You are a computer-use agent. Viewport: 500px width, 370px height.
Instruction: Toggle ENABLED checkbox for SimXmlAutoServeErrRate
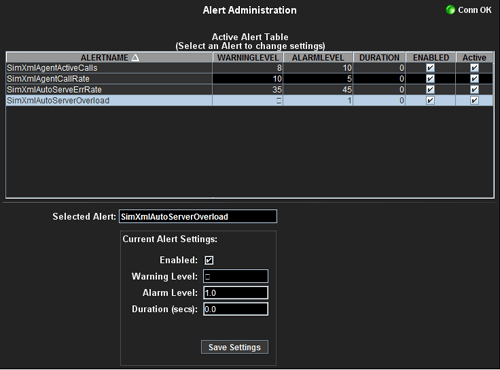click(x=430, y=90)
